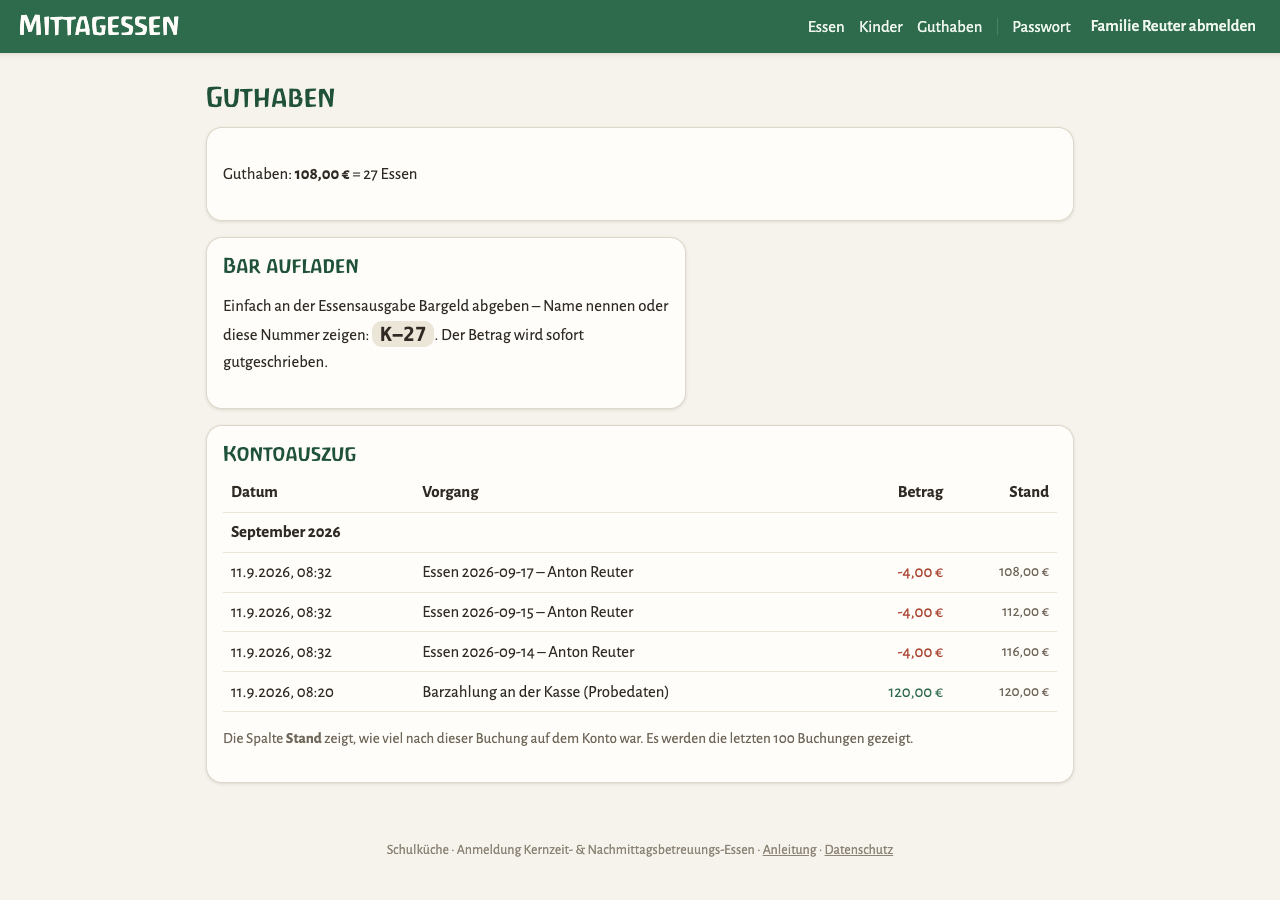The image size is (1280, 900).
Task: Open the Passwort page
Action: click(1041, 27)
